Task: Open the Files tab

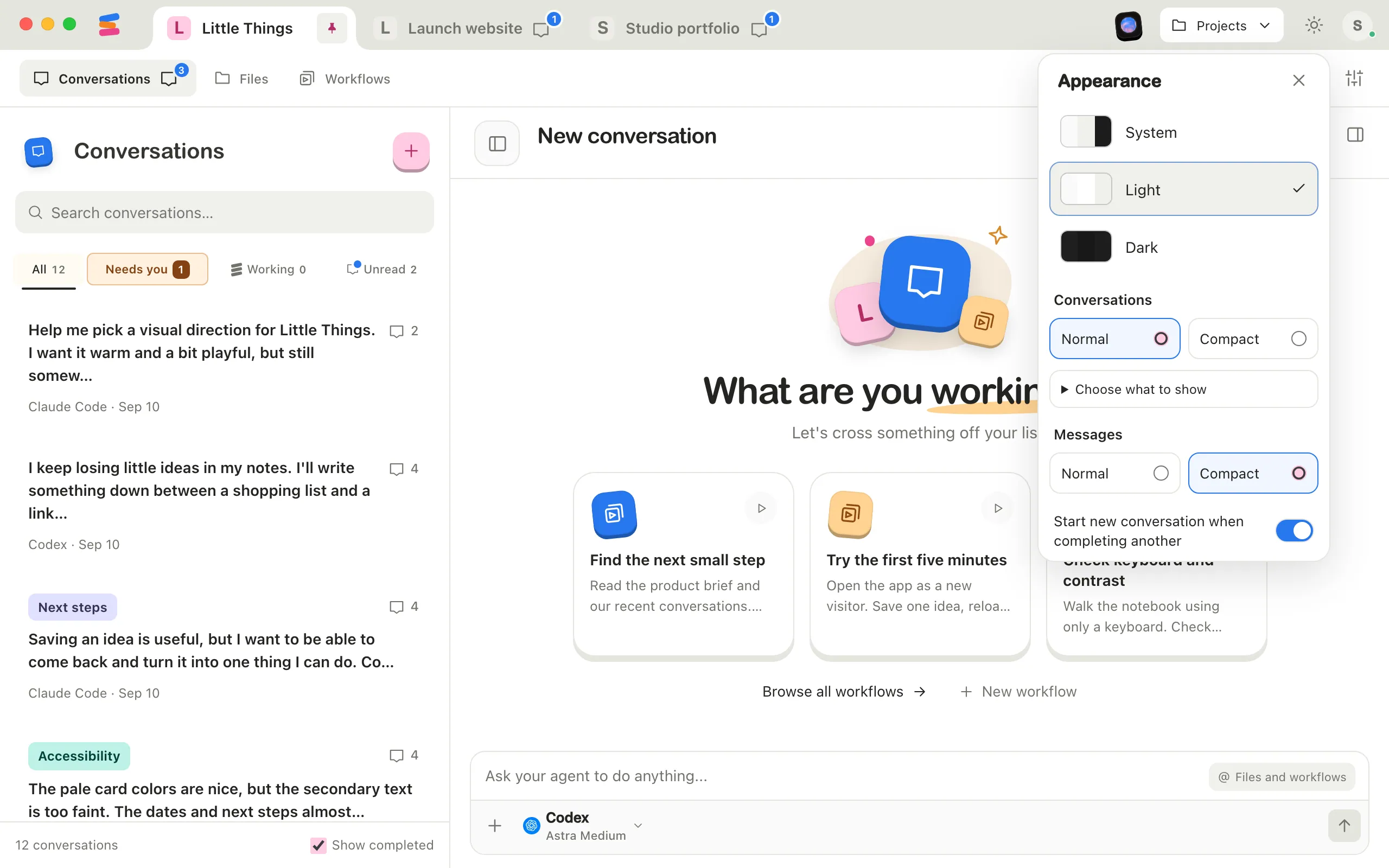Action: pos(241,79)
